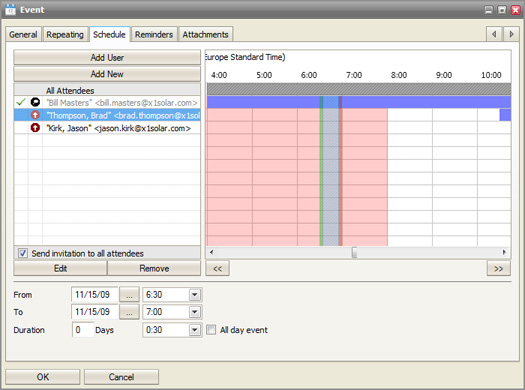Click the Duration Days input field
This screenshot has height=390, width=525.
click(x=83, y=330)
